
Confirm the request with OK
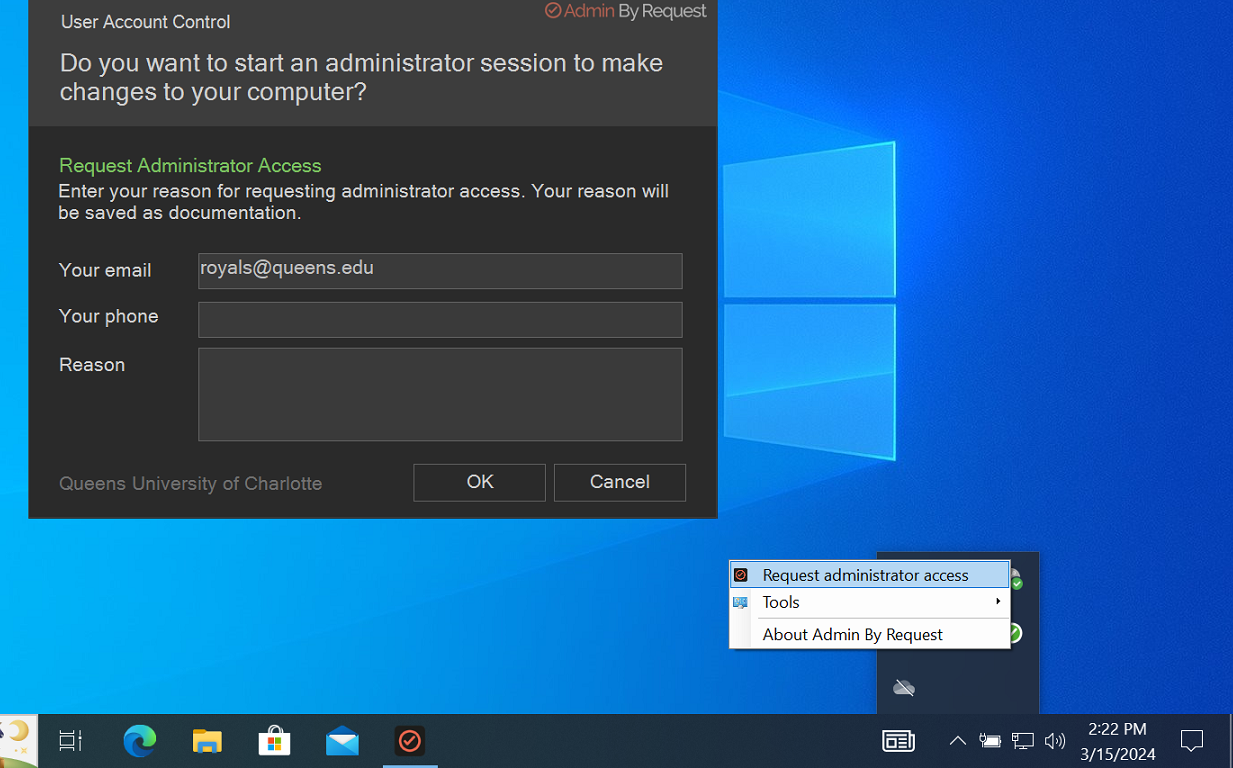point(479,482)
